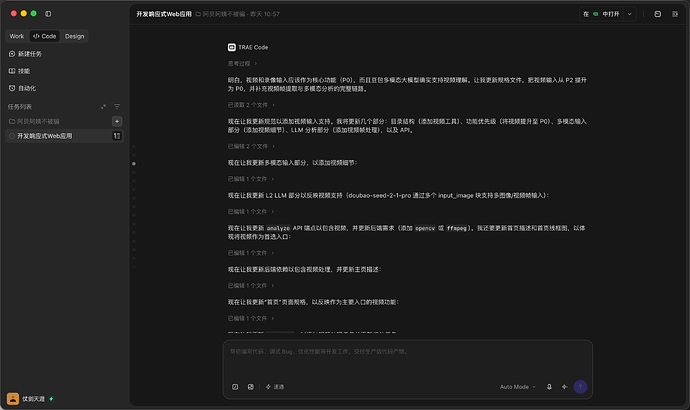Open the Design tab
Screen dimensions: 690x410
tap(74, 36)
